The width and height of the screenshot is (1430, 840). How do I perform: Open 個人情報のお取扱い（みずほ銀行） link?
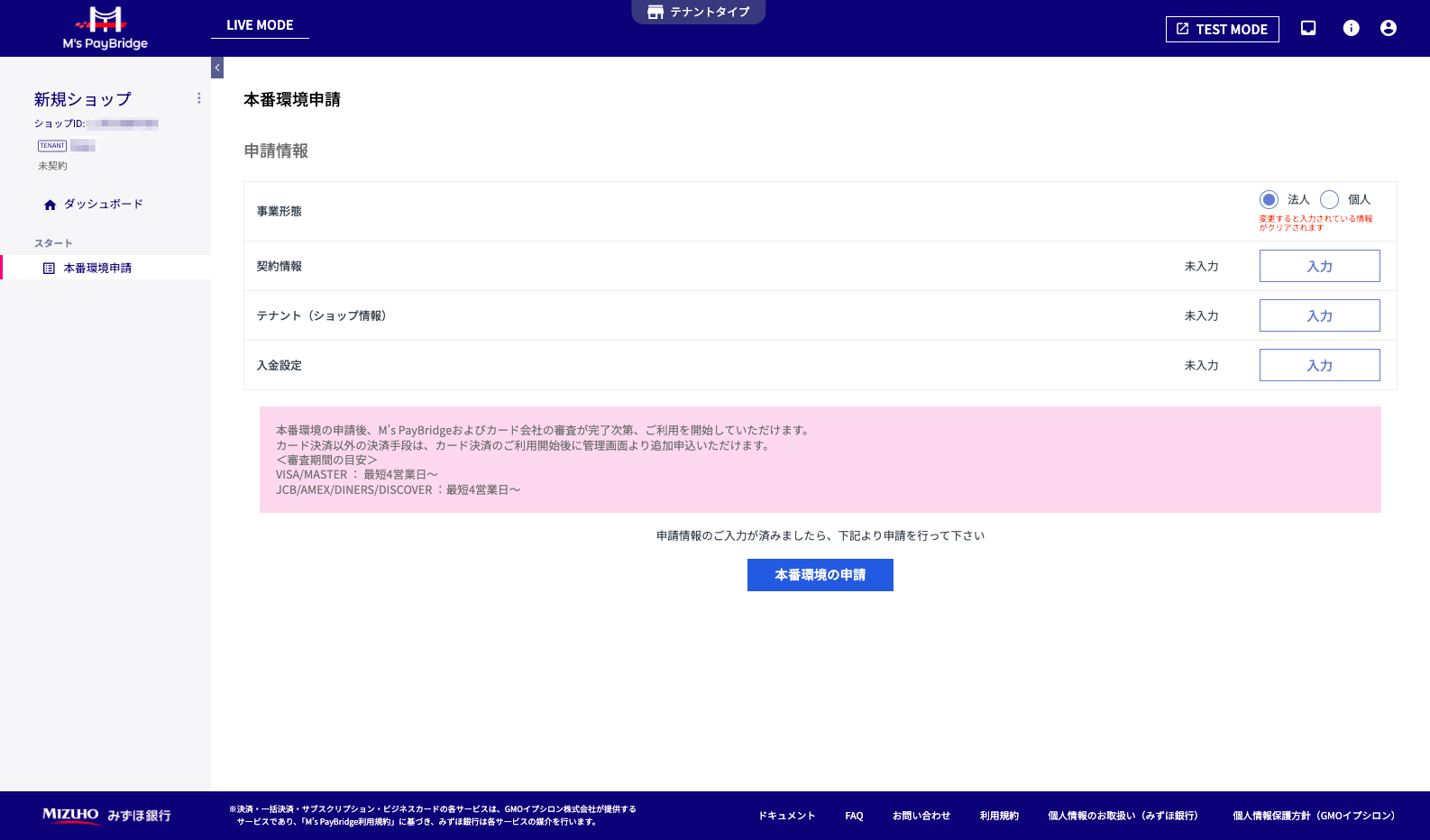pyautogui.click(x=1125, y=816)
